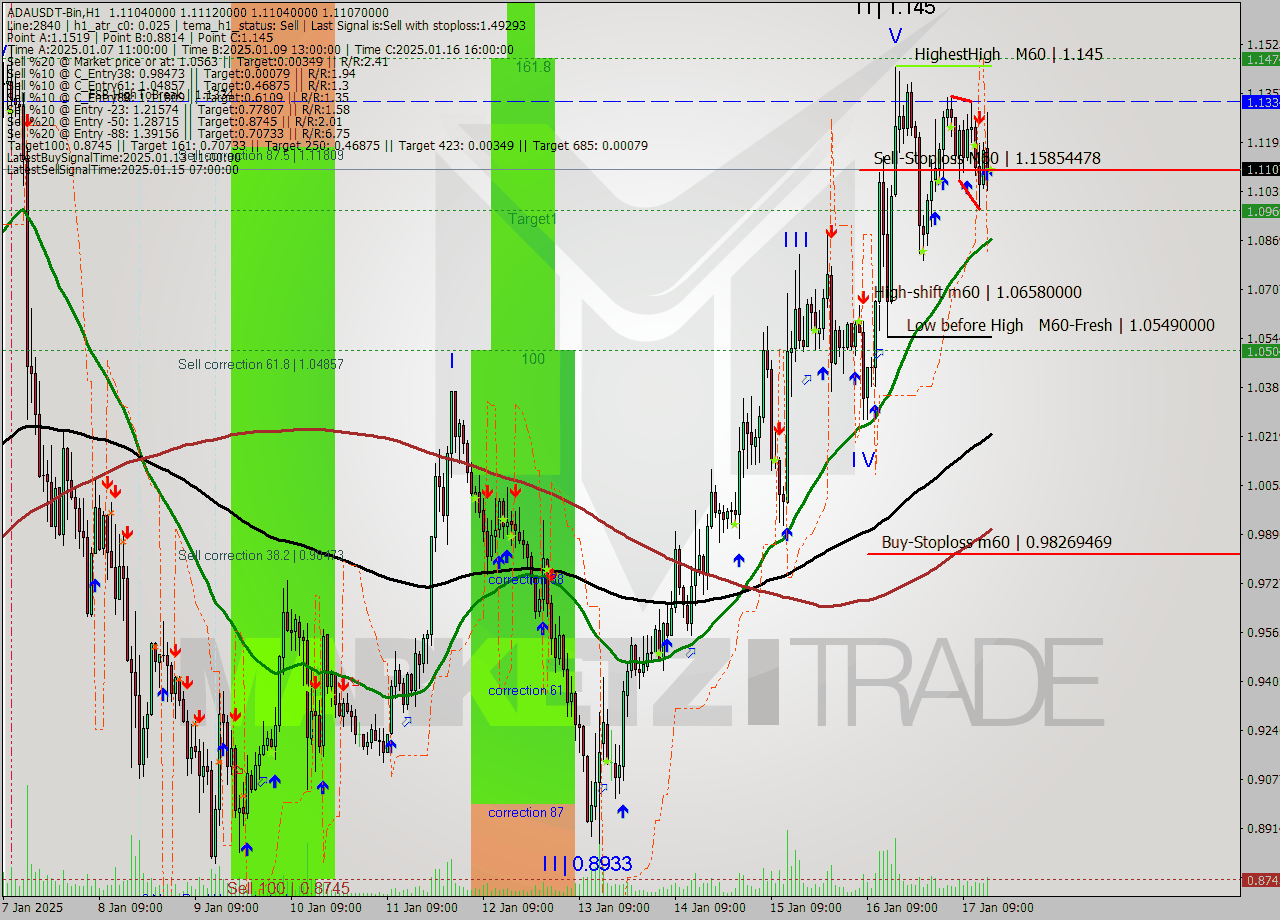The width and height of the screenshot is (1280, 920).
Task: Click the green 1.147 price axis tag
Action: (1260, 59)
